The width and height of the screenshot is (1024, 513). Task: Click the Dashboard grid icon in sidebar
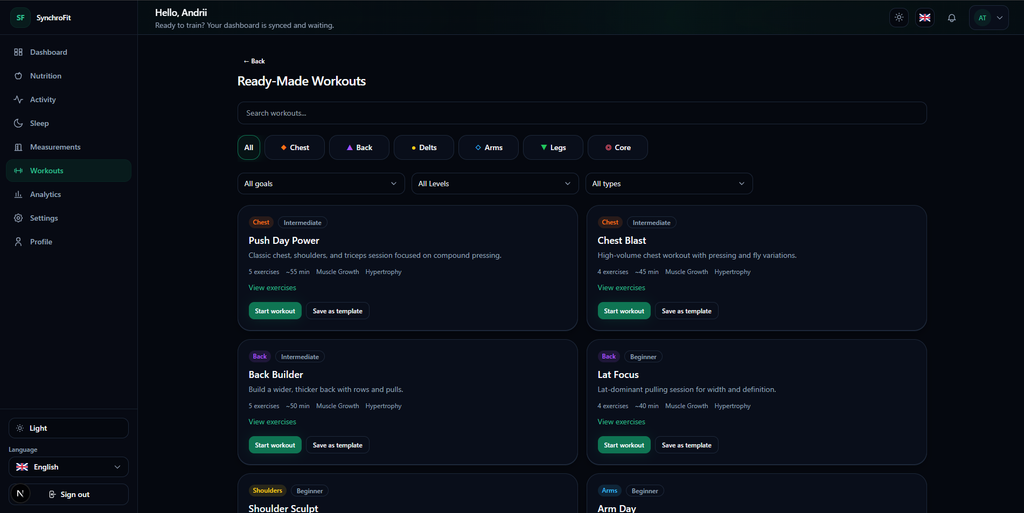point(18,52)
